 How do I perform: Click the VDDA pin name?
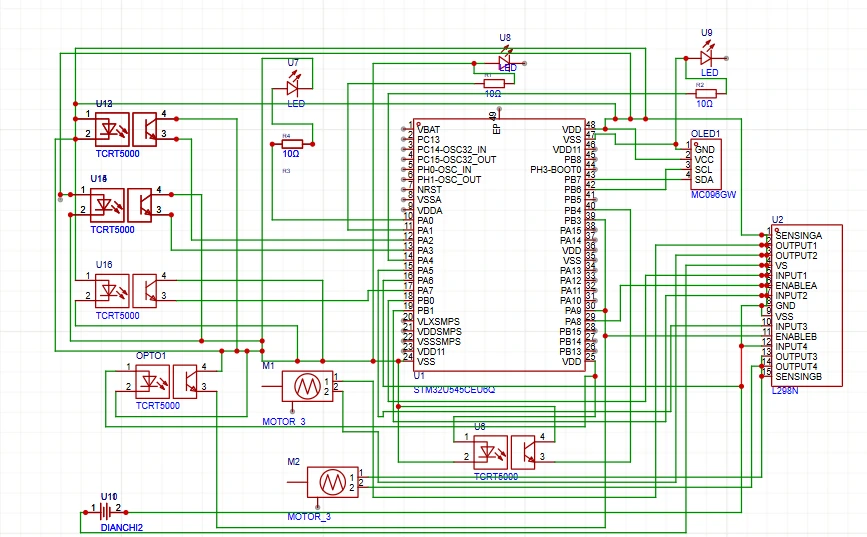pyautogui.click(x=430, y=211)
